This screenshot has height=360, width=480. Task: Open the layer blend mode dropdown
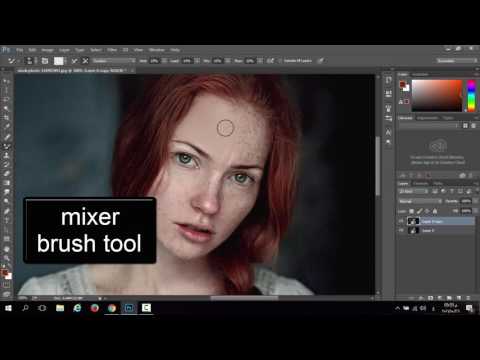point(420,201)
